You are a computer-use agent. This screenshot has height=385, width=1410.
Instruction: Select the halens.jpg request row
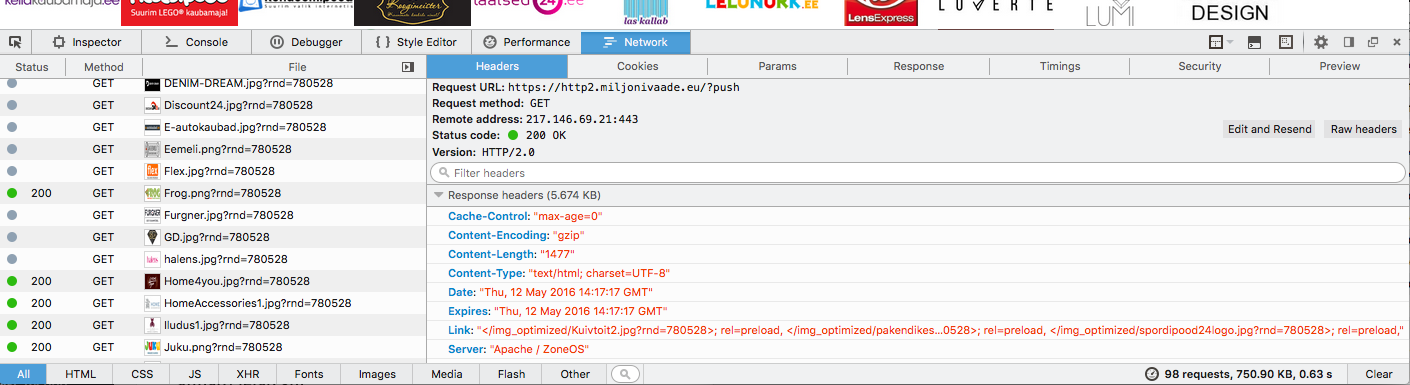click(x=213, y=259)
